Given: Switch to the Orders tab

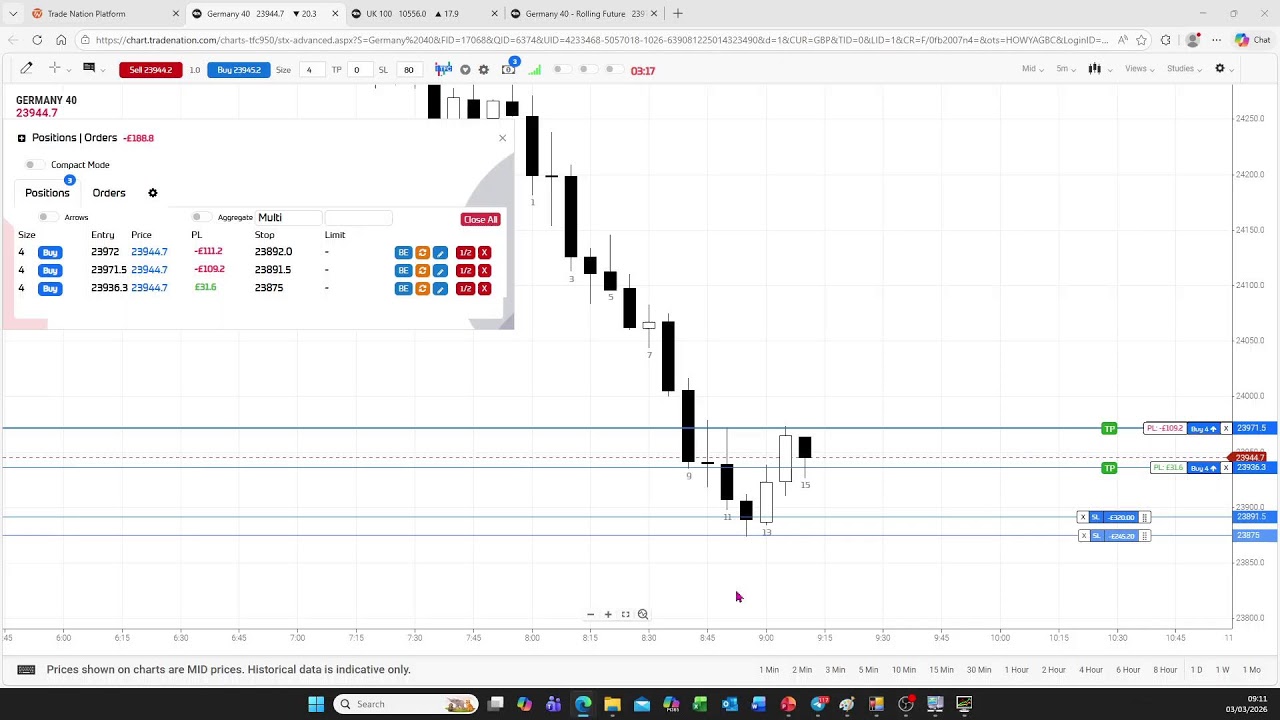Looking at the screenshot, I should 109,193.
